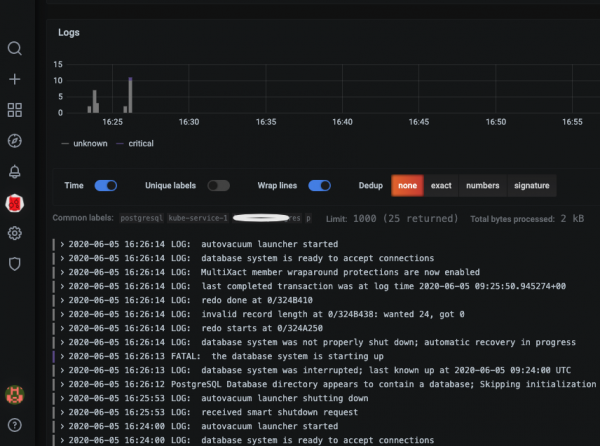Toggle the critical series in legend
This screenshot has height=446, width=600.
tap(140, 143)
